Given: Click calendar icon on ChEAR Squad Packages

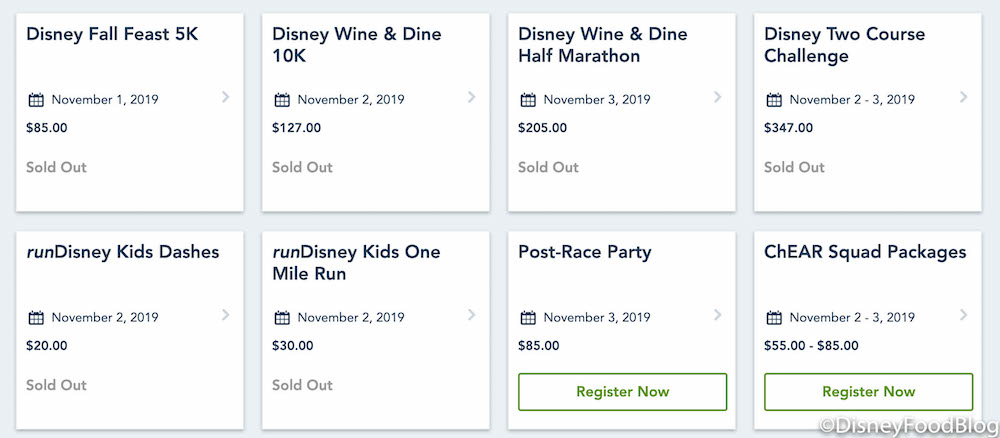Looking at the screenshot, I should tap(774, 318).
